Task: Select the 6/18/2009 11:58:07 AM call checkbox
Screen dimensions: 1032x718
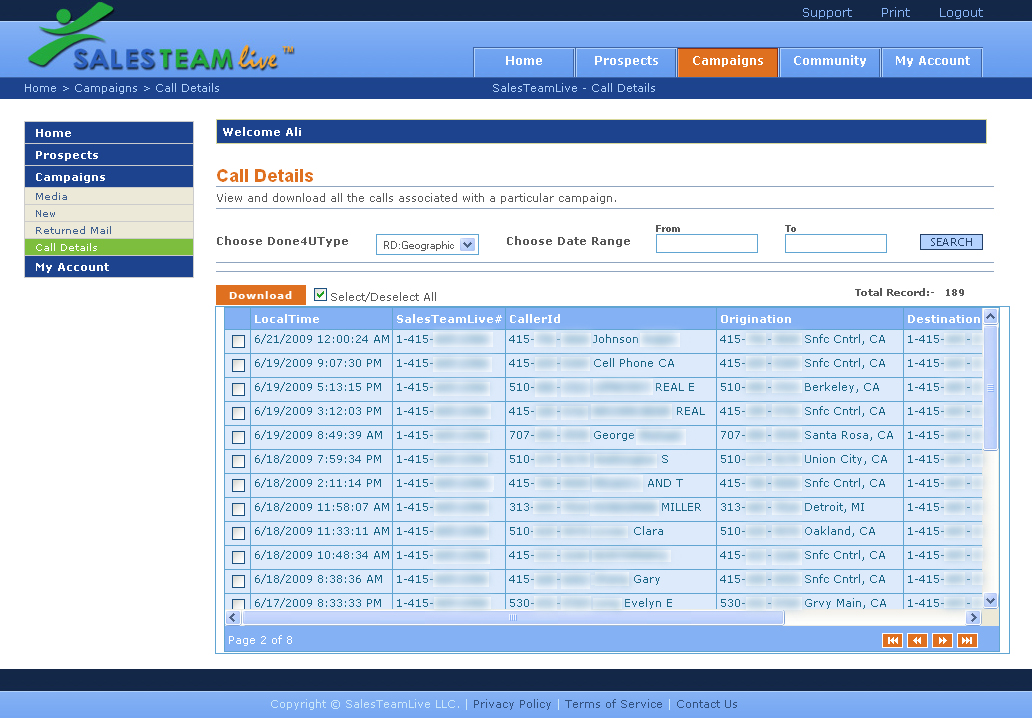Action: (x=238, y=509)
